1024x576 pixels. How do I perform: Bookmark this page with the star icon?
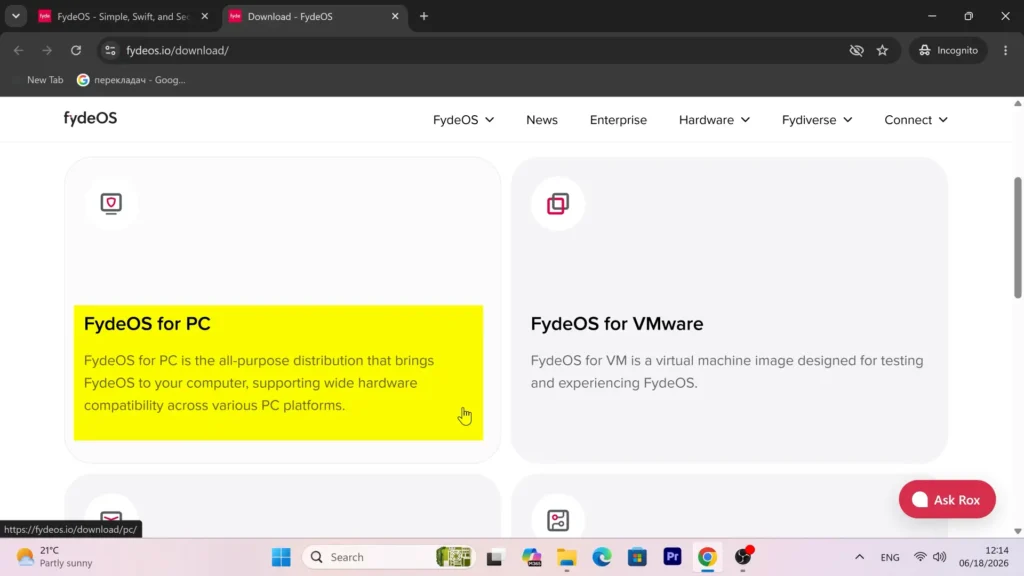[882, 50]
